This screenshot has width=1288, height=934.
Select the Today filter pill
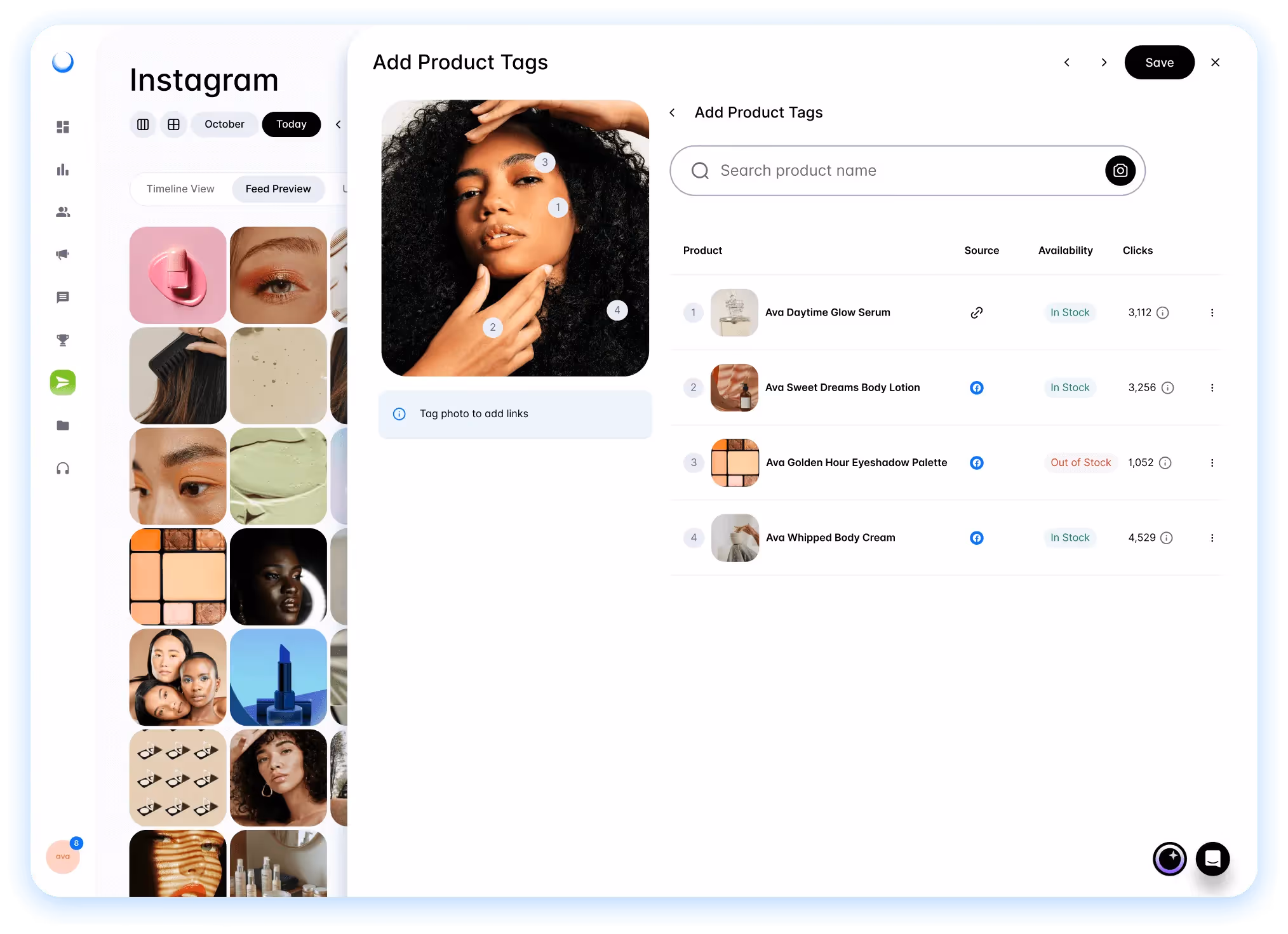coord(291,124)
